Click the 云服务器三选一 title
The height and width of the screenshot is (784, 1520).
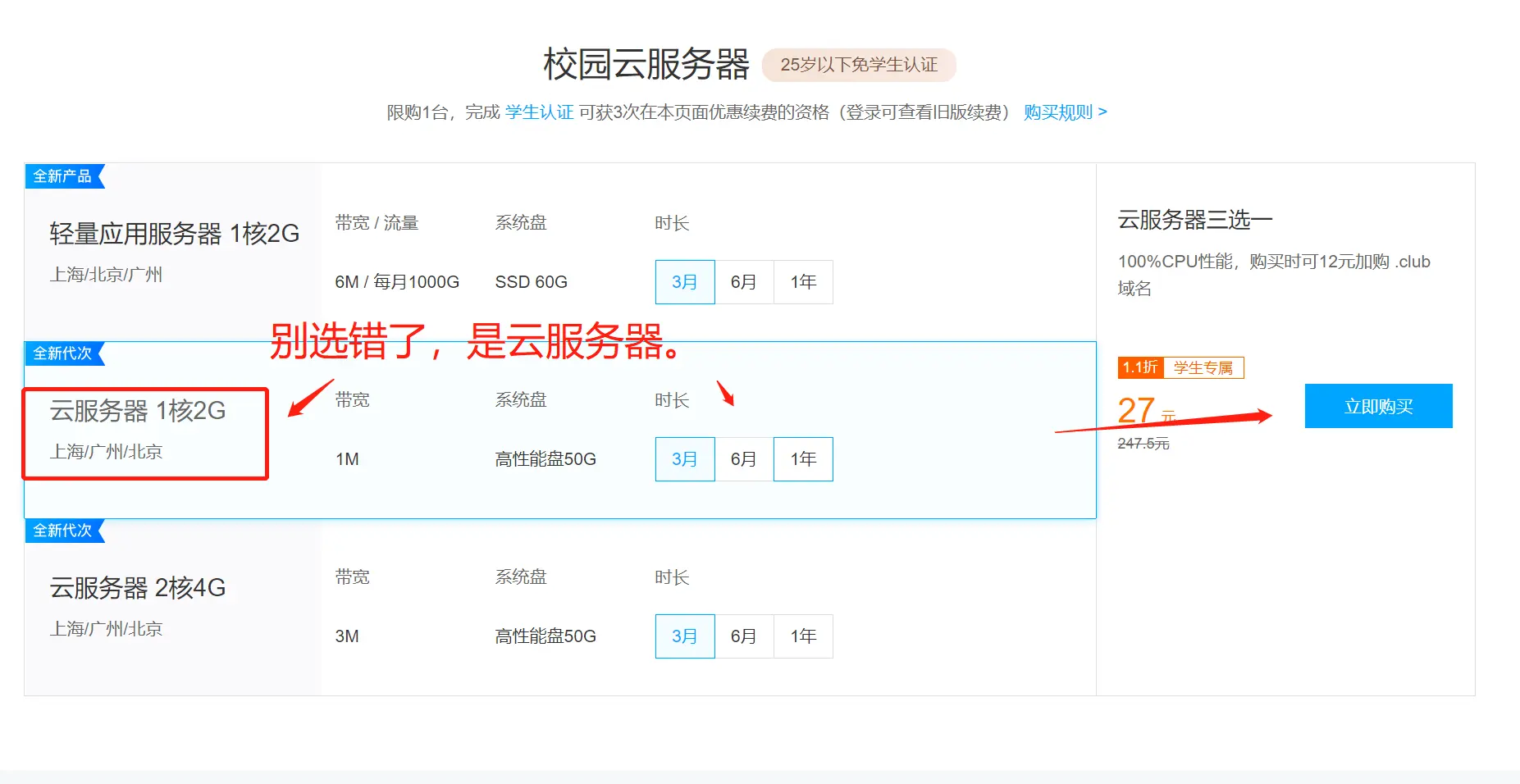point(1195,220)
